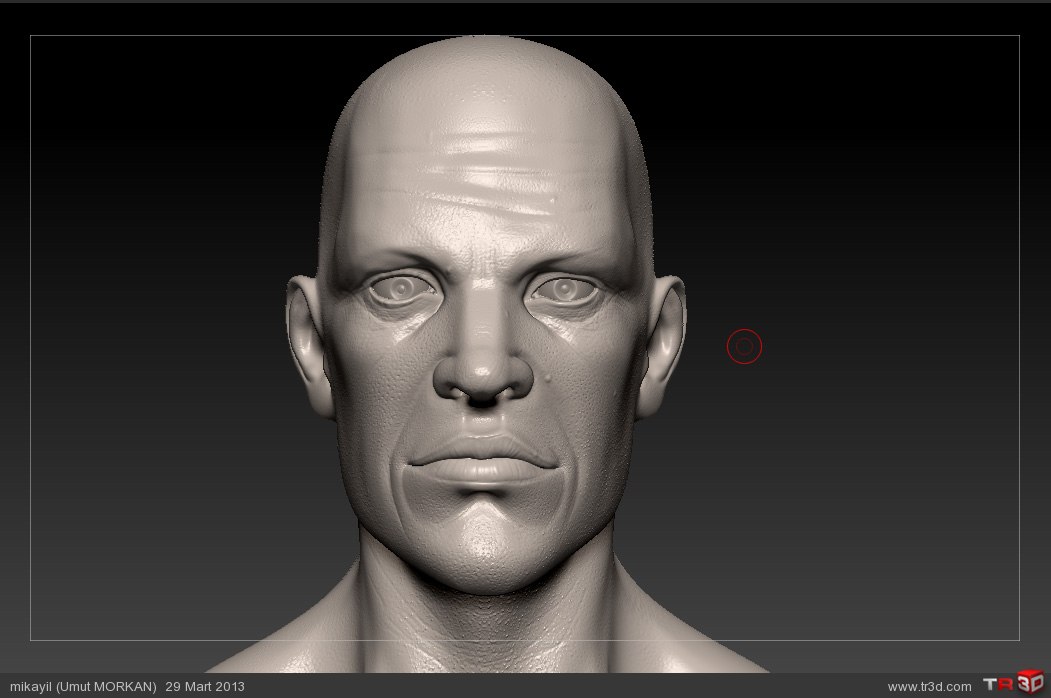Click author name mikayil (Umut MORKAN)
The height and width of the screenshot is (698, 1051).
coord(83,687)
